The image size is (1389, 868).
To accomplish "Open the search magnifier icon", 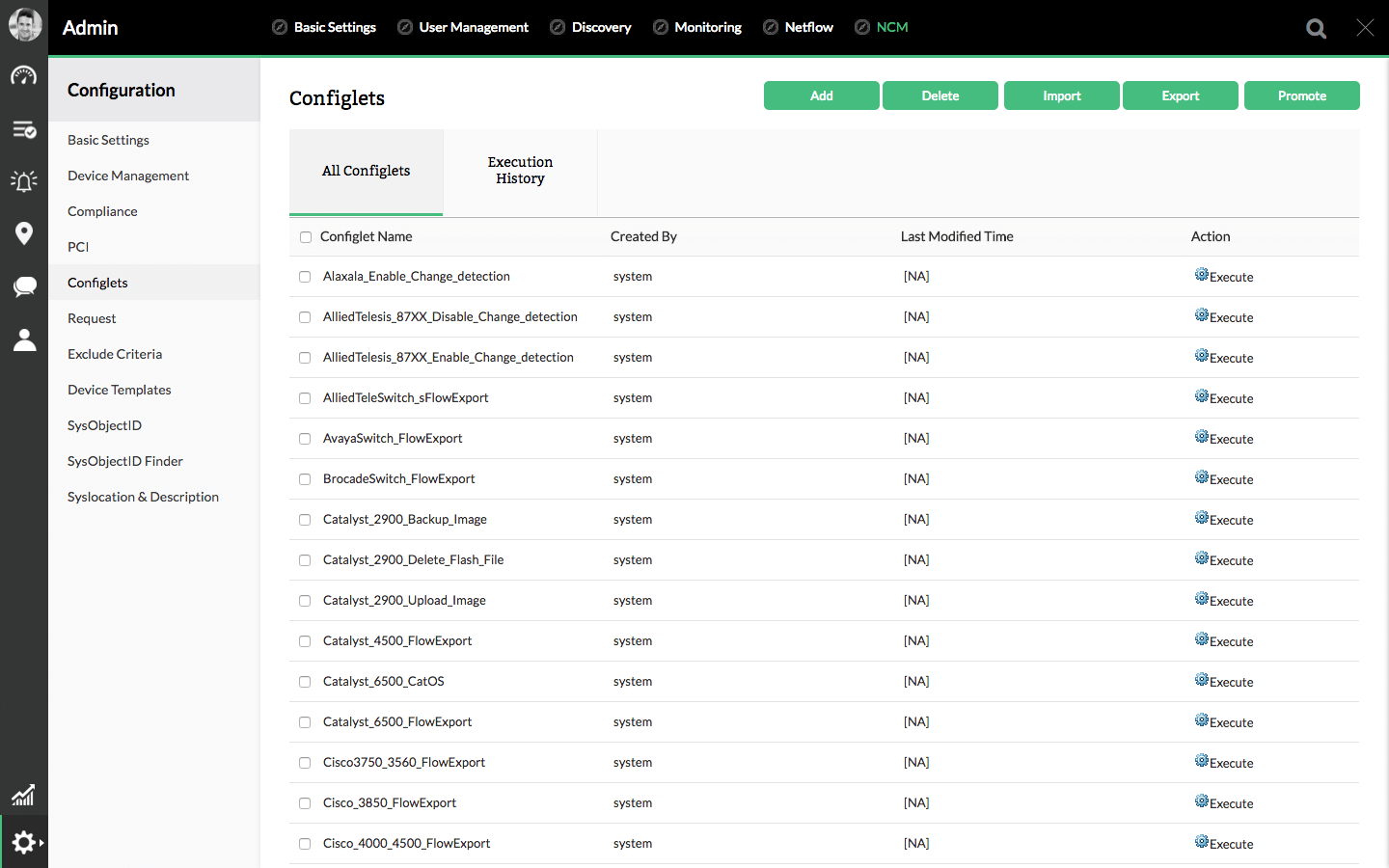I will [x=1316, y=28].
